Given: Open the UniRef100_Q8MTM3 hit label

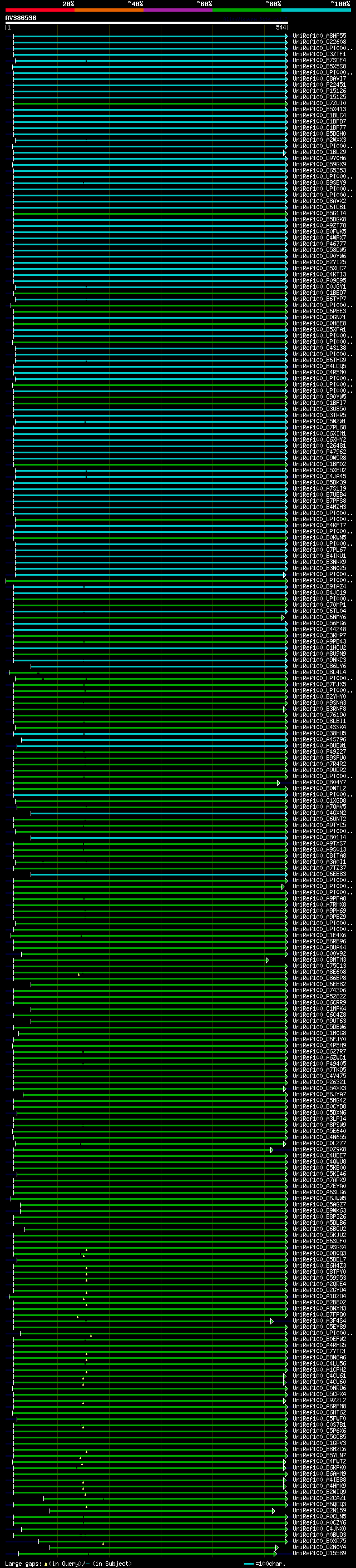Looking at the screenshot, I should coord(319,961).
